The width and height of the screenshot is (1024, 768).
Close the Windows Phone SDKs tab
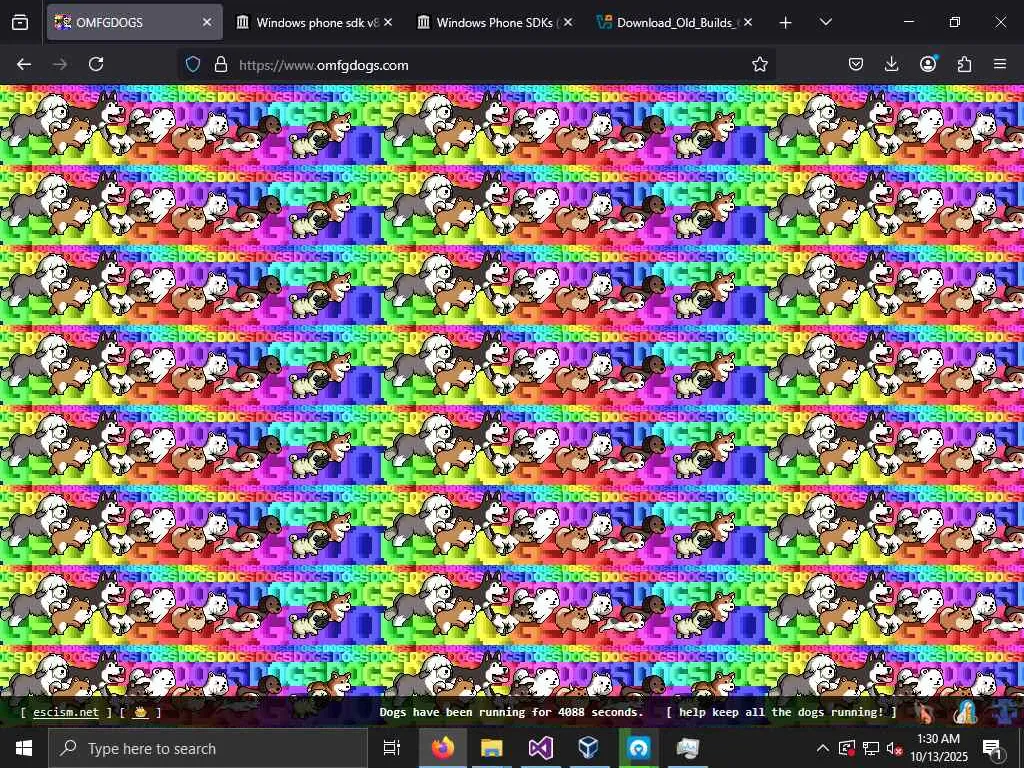point(568,22)
